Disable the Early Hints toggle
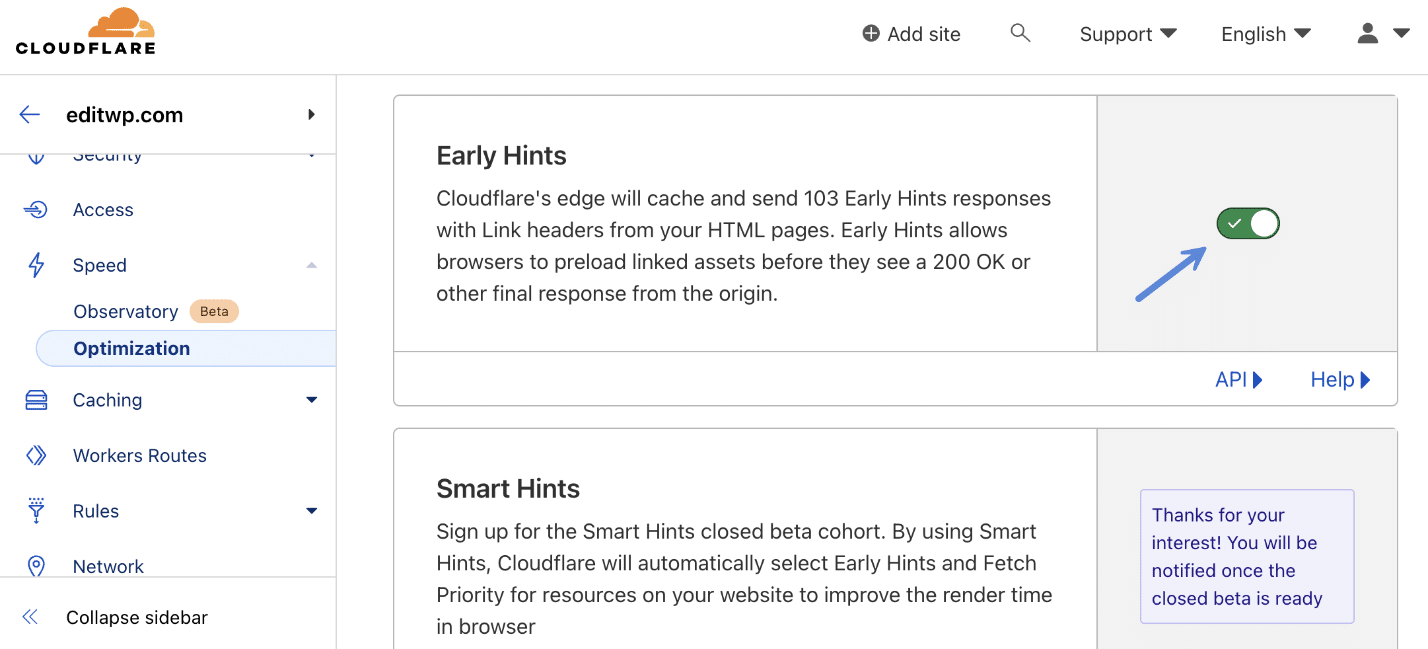Viewport: 1428px width, 649px height. tap(1247, 223)
